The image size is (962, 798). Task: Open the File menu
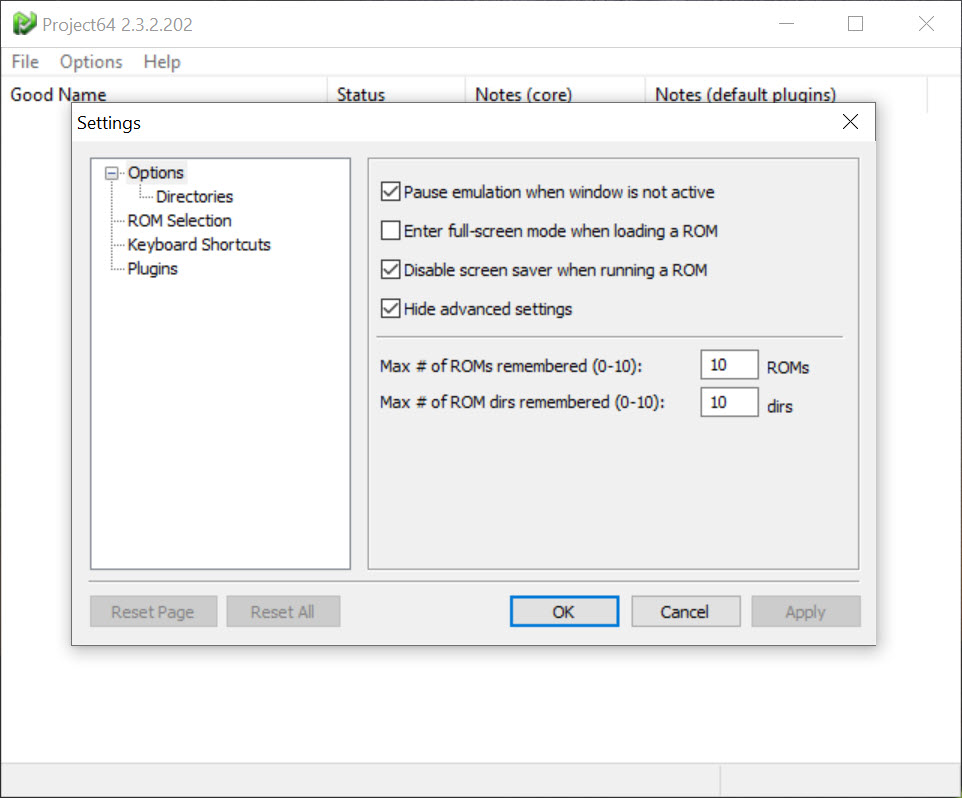25,62
